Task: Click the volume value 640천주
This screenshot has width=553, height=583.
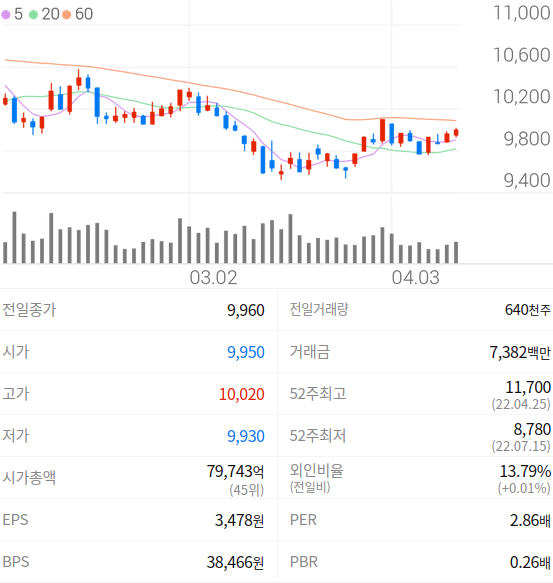Action: (x=528, y=310)
